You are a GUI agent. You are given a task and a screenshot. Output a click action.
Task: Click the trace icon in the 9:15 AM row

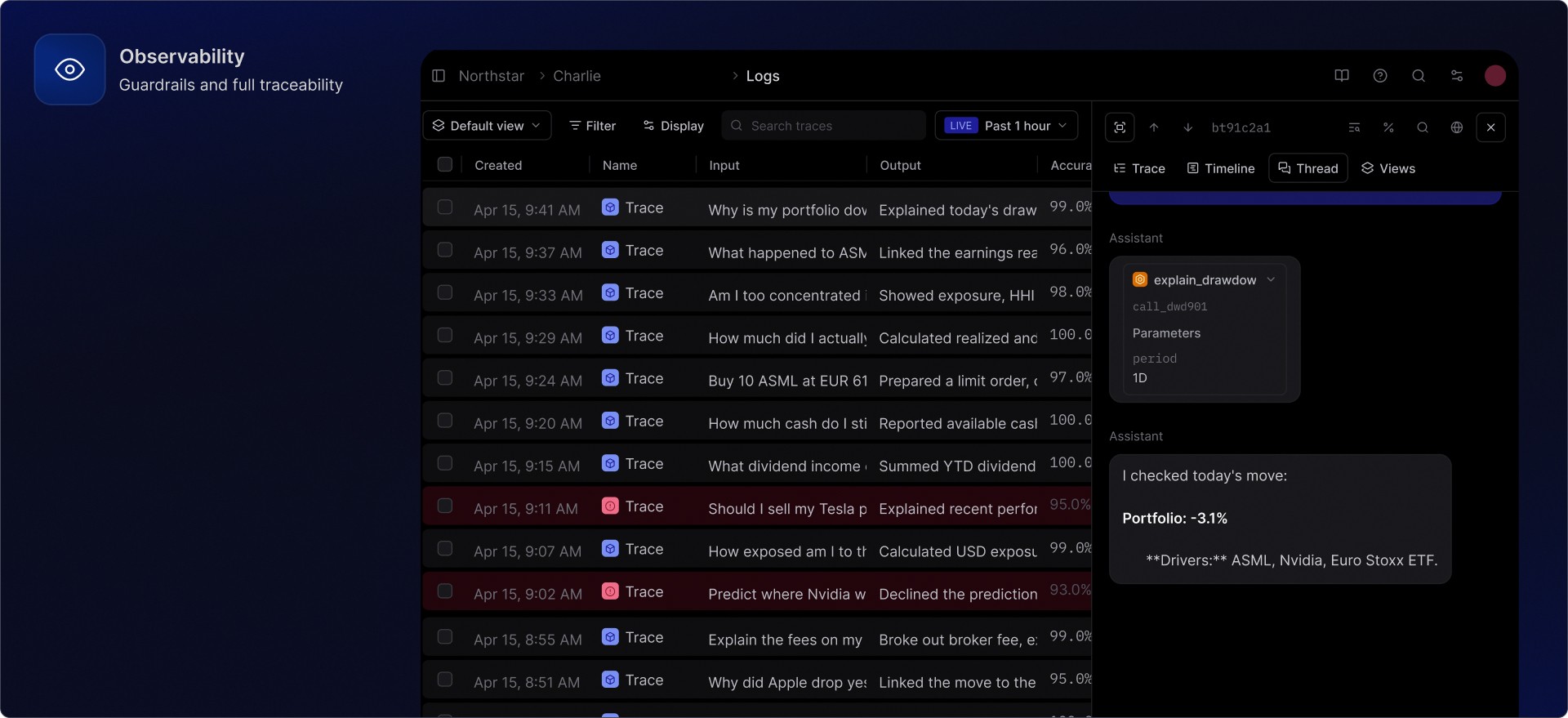(610, 463)
